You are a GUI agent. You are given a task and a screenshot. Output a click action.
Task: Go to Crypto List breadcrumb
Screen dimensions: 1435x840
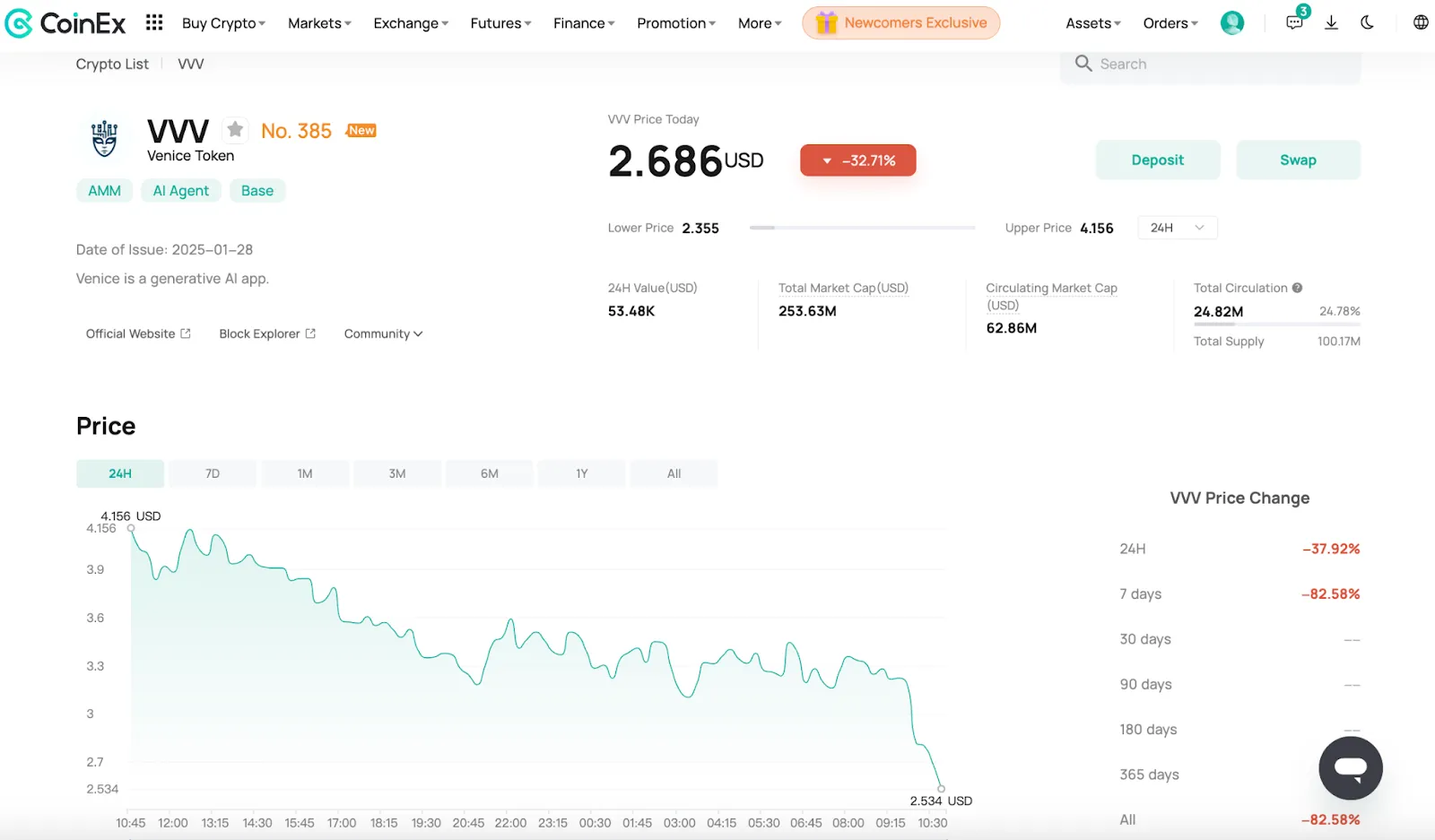(x=112, y=64)
